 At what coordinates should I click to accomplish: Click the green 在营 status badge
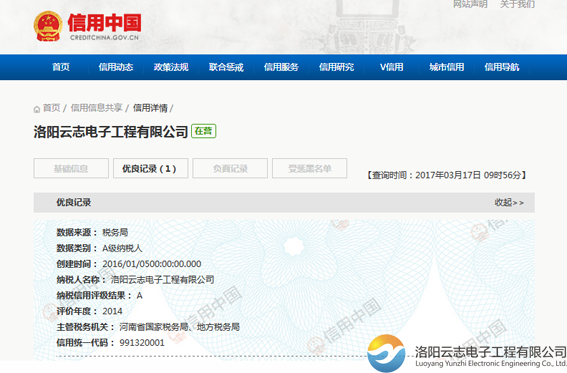[203, 131]
